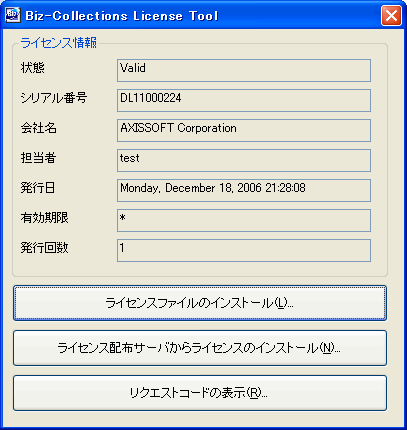Focus the 担当者 field containing test
407x430 pixels.
pyautogui.click(x=244, y=160)
